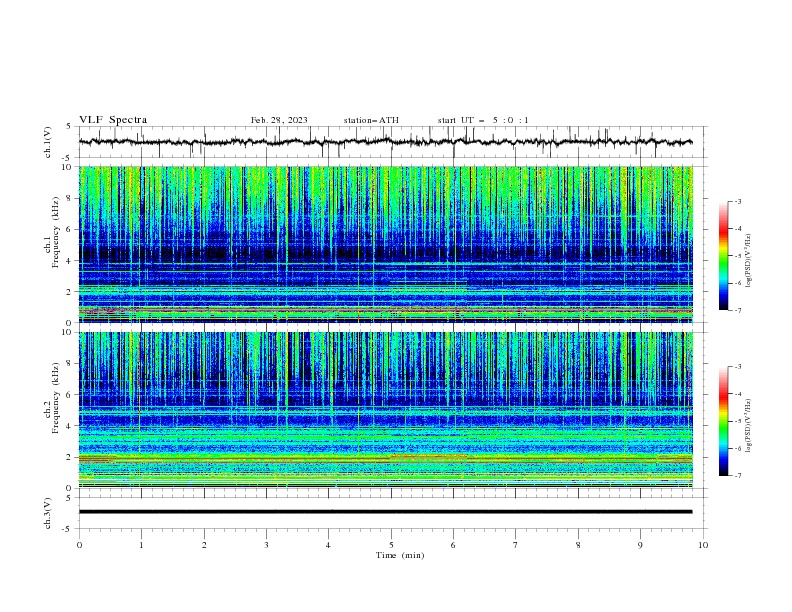The image size is (792, 612).
Task: Click time axis tick label '0'
Action: coord(79,545)
